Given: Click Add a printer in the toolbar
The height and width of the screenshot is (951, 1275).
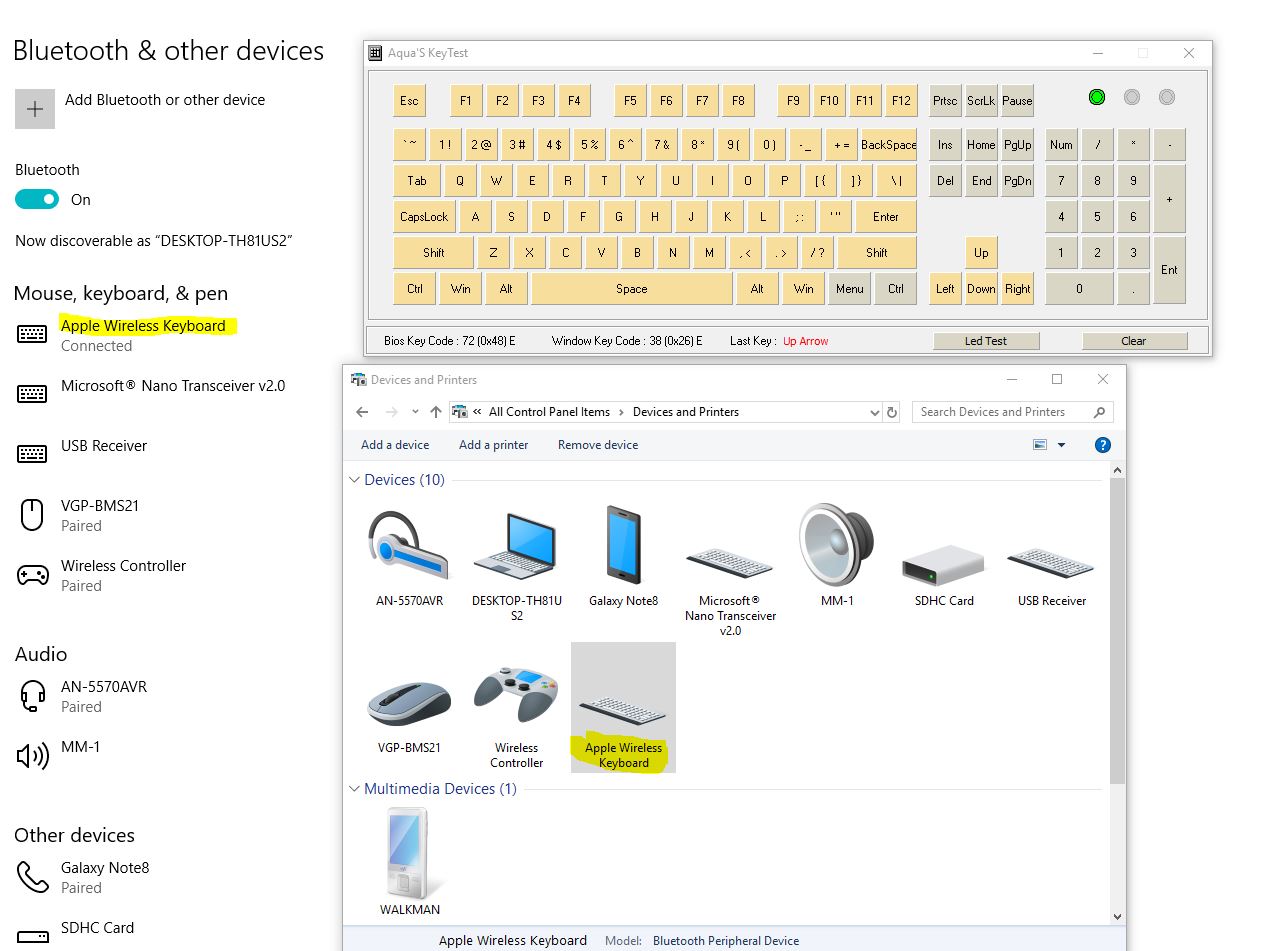Looking at the screenshot, I should 493,445.
